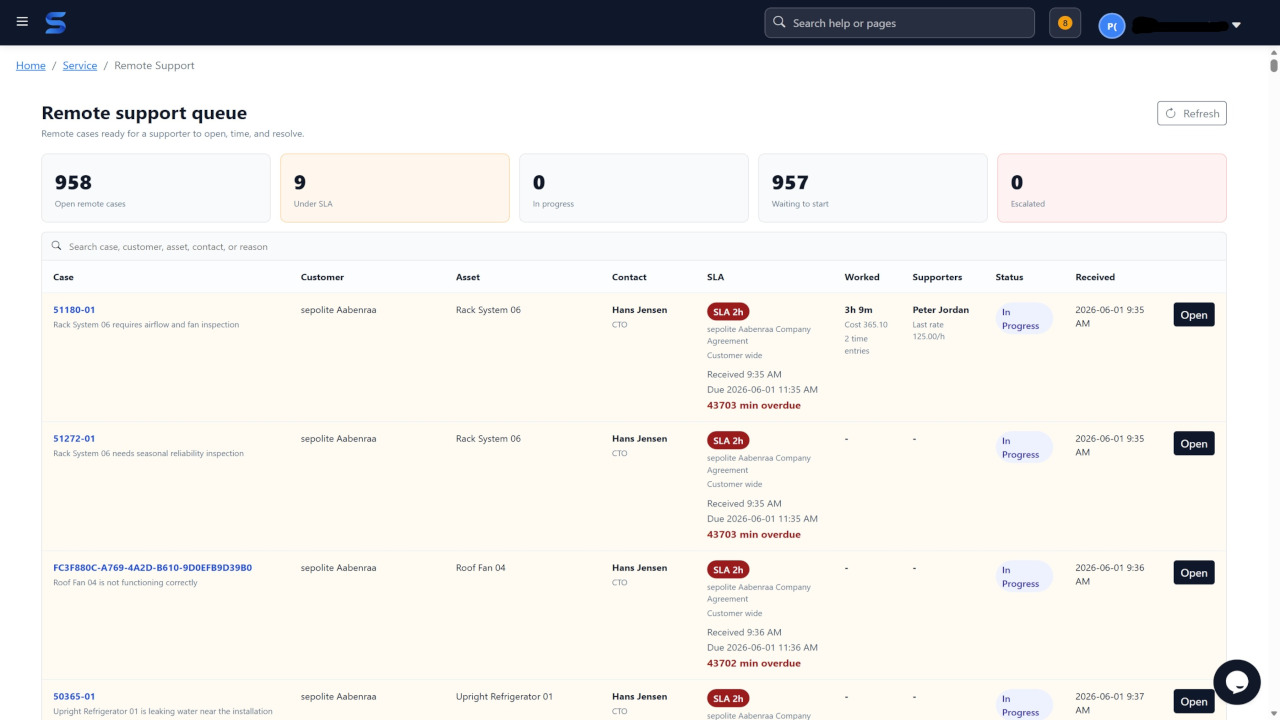Click the Supporters column header
This screenshot has height=720, width=1280.
click(937, 277)
